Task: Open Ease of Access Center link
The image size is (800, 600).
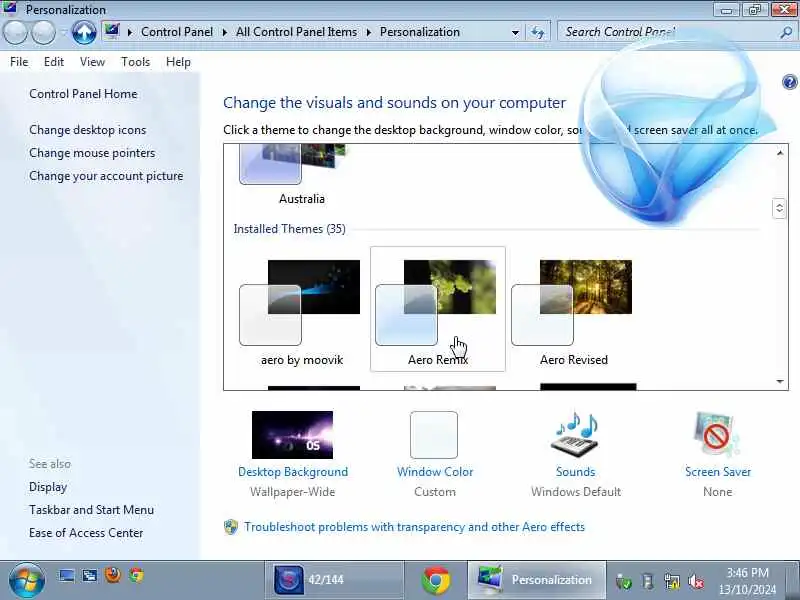Action: (86, 533)
